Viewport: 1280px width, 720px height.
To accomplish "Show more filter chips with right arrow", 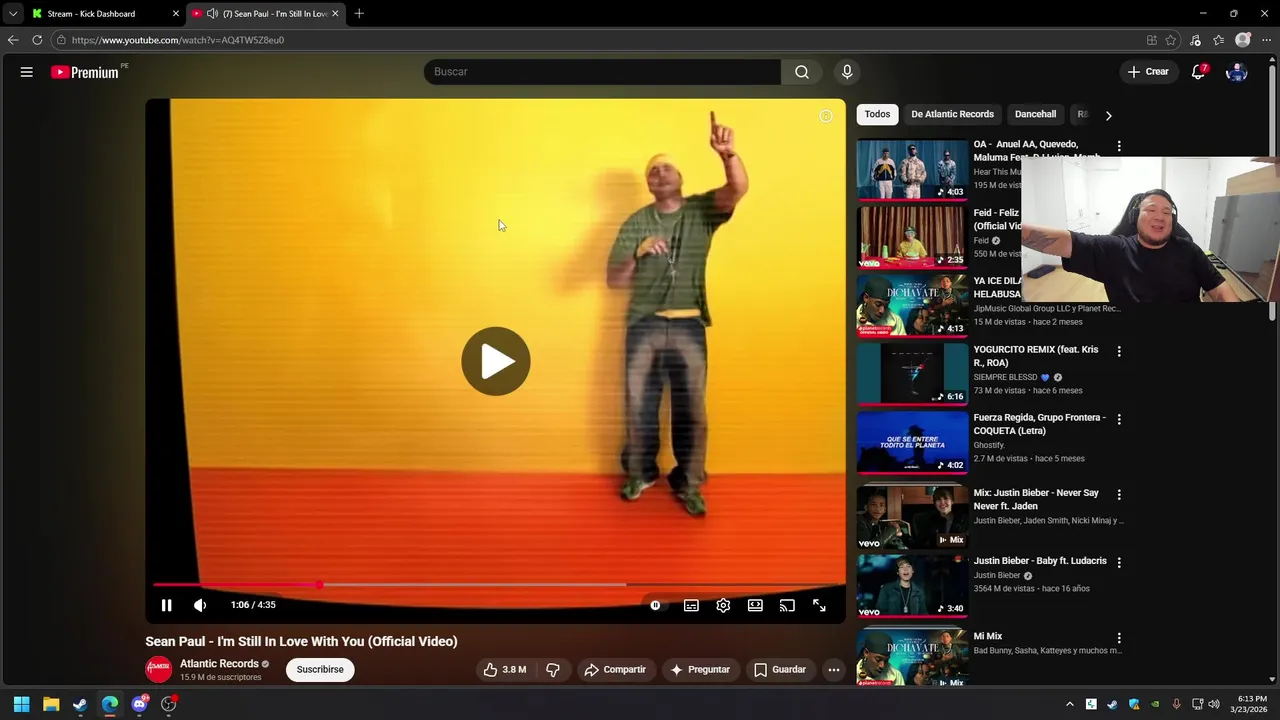I will (1108, 115).
